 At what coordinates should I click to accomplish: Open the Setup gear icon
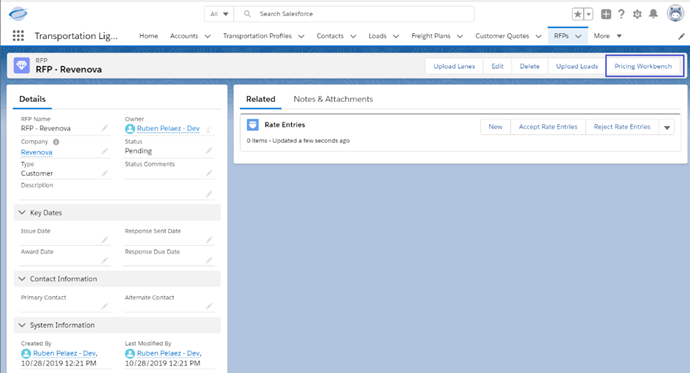tap(637, 14)
